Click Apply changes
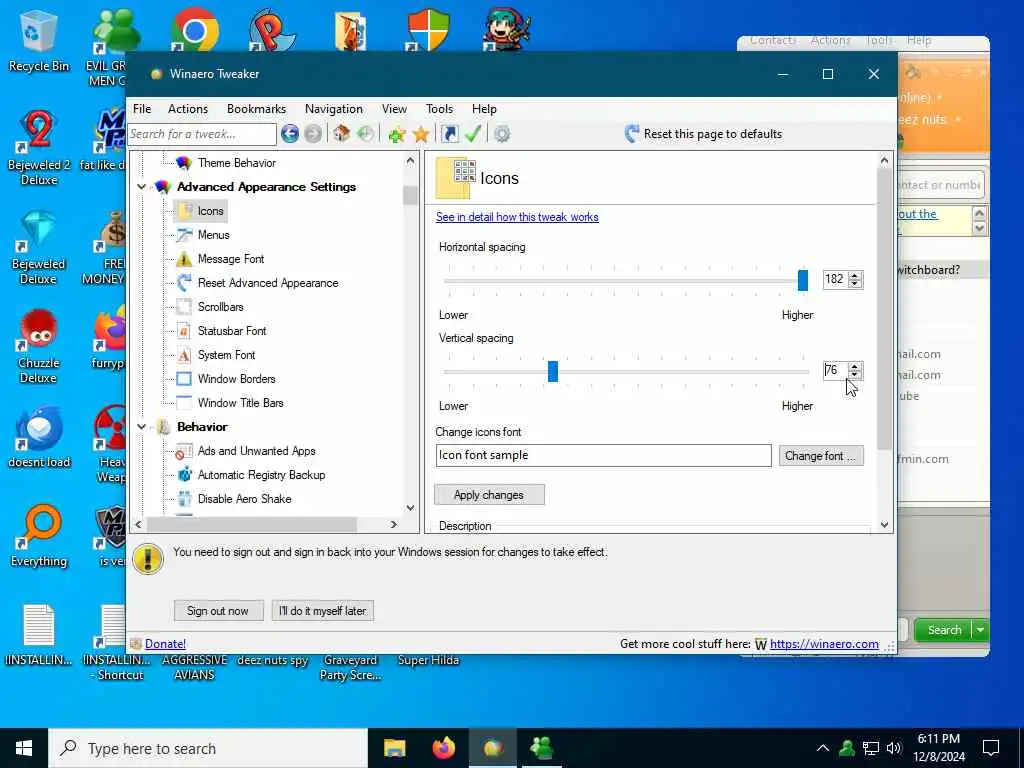This screenshot has width=1024, height=768. [x=489, y=495]
